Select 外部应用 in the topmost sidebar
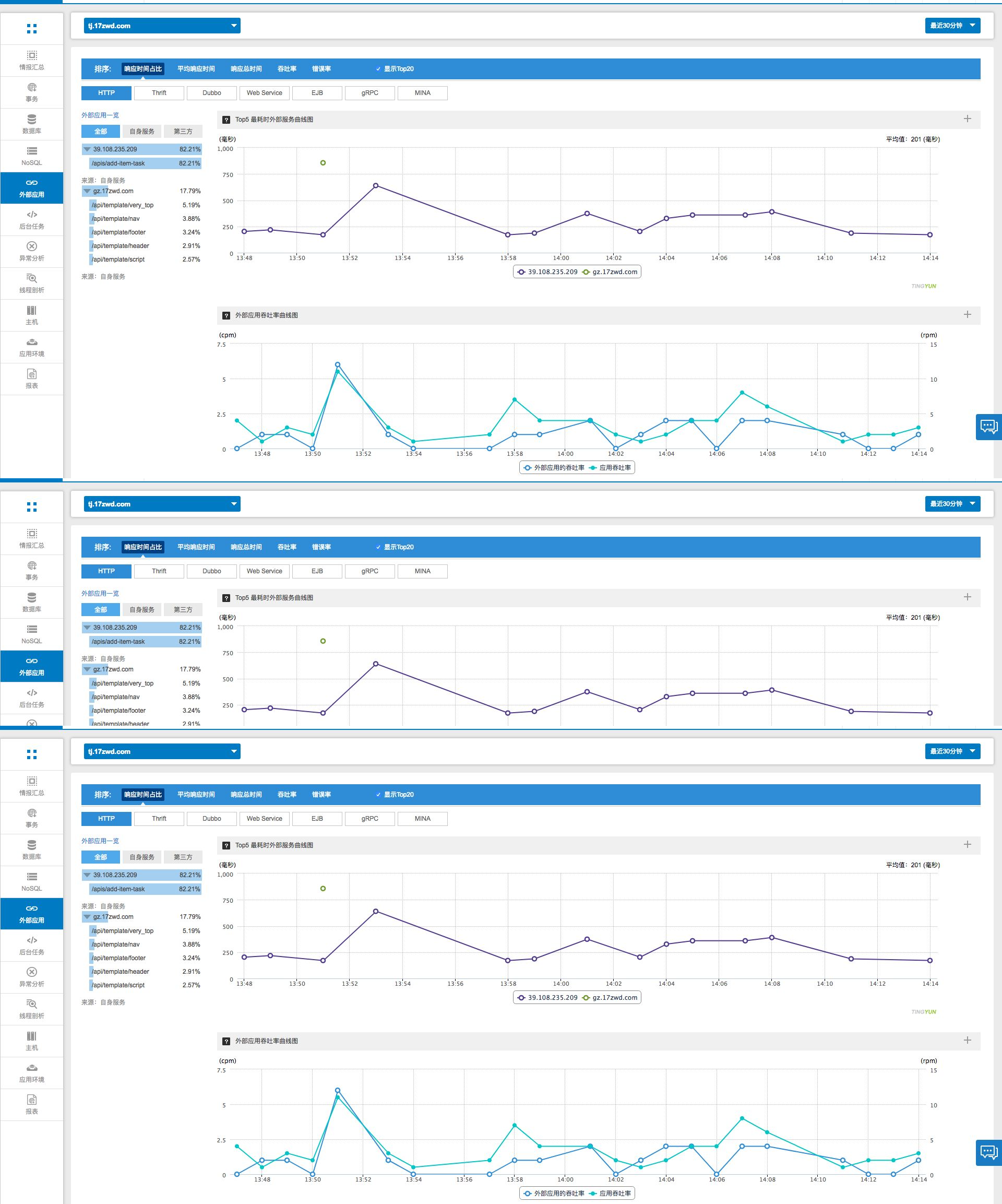The width and height of the screenshot is (1002, 1204). click(31, 188)
